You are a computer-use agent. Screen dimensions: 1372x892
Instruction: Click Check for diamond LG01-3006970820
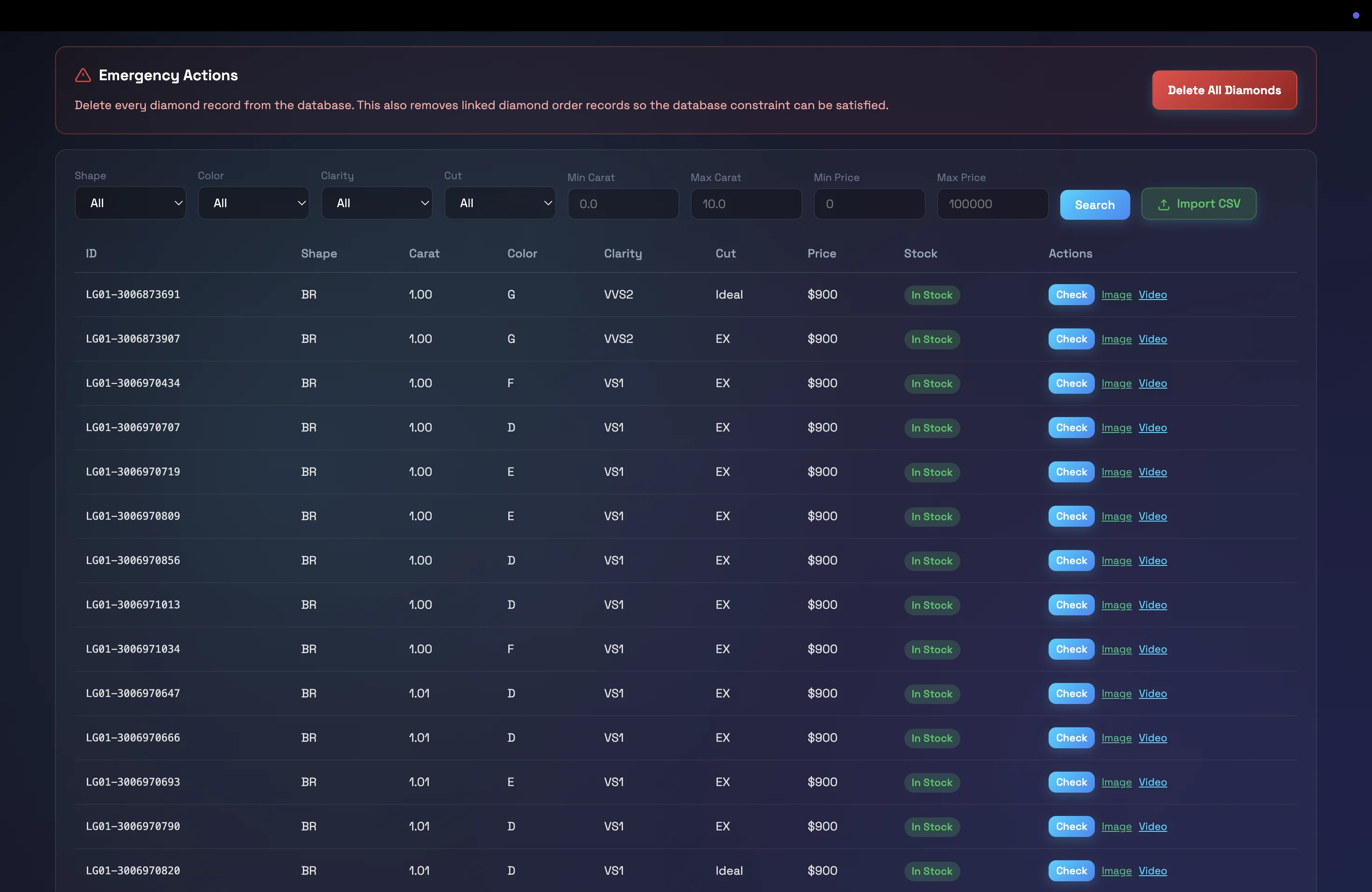[x=1071, y=871]
